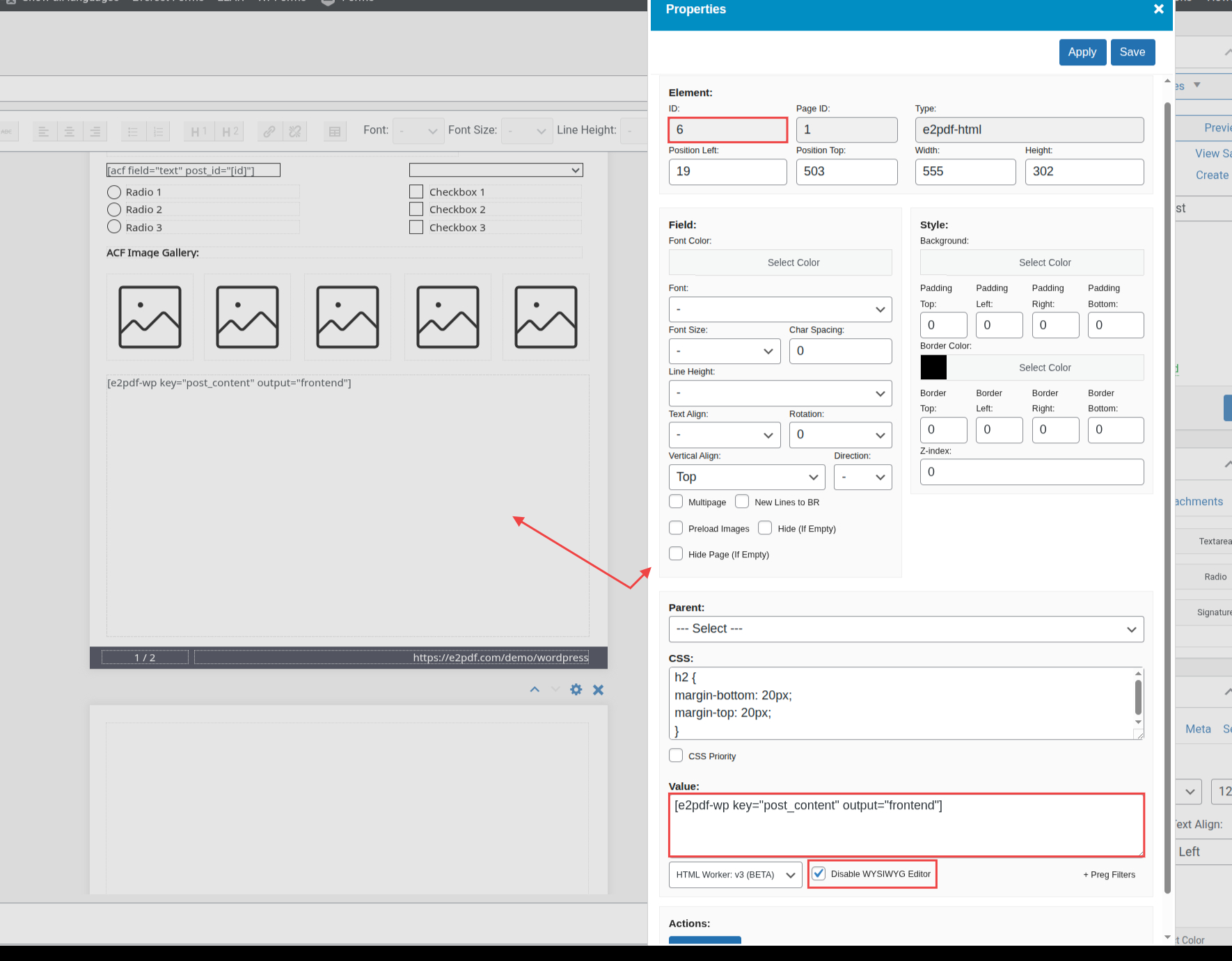Click the Save button in Properties
Viewport: 1232px width, 961px height.
[x=1132, y=52]
